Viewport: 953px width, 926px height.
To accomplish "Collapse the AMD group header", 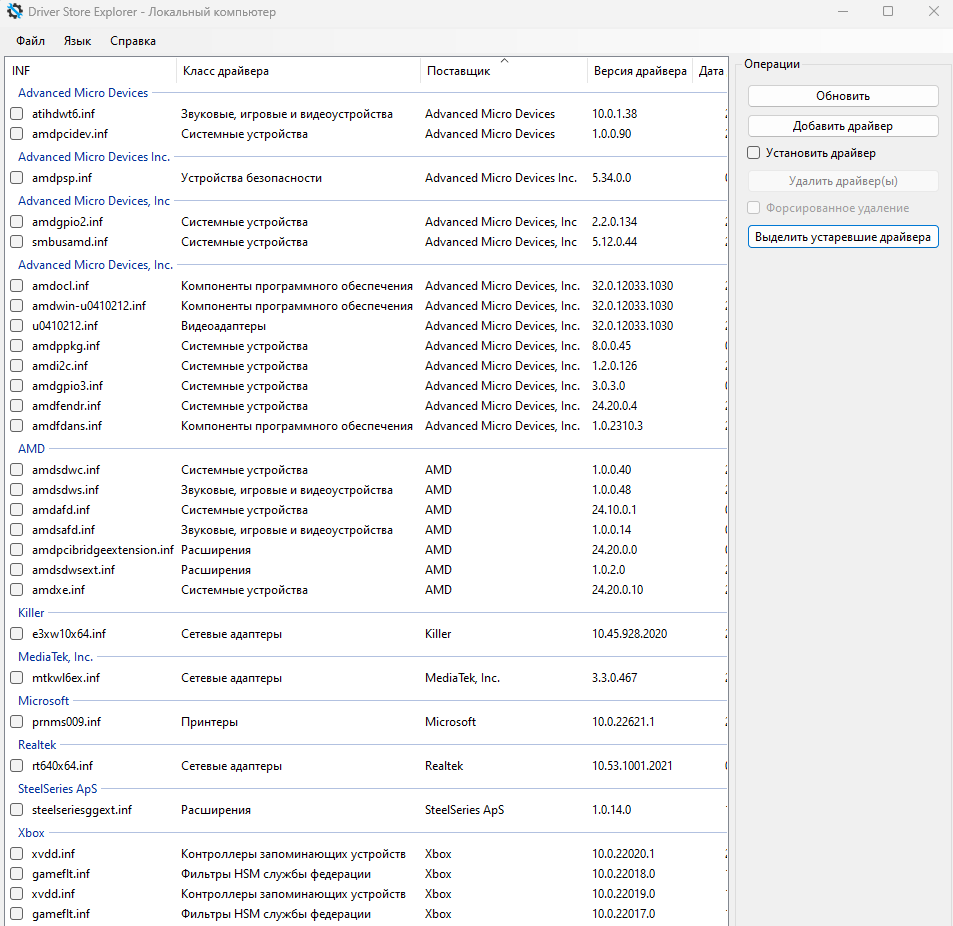I will point(31,449).
